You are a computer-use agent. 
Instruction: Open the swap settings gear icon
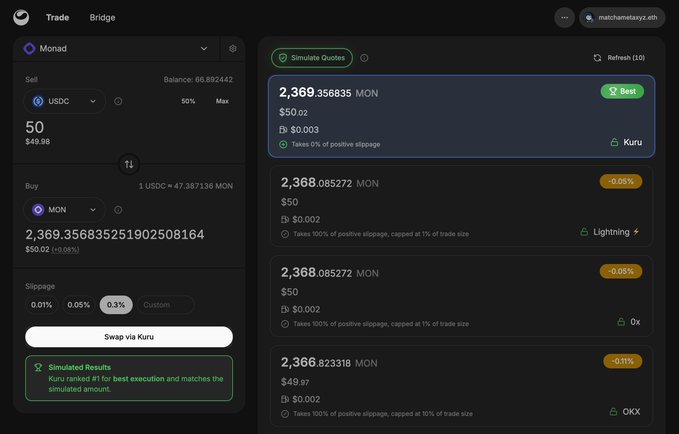pyautogui.click(x=233, y=49)
